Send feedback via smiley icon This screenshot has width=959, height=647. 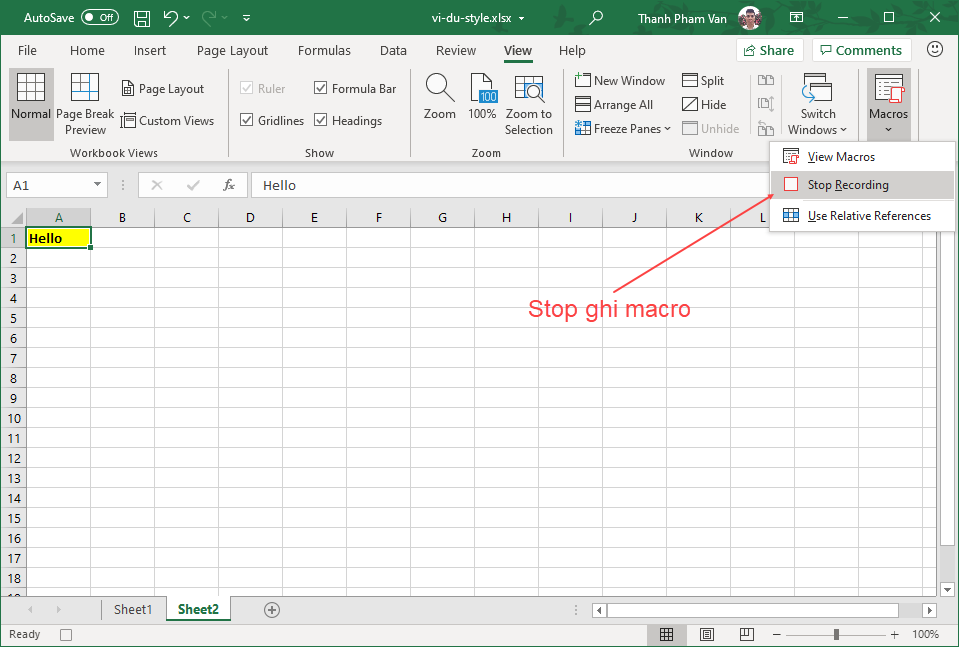click(x=935, y=50)
